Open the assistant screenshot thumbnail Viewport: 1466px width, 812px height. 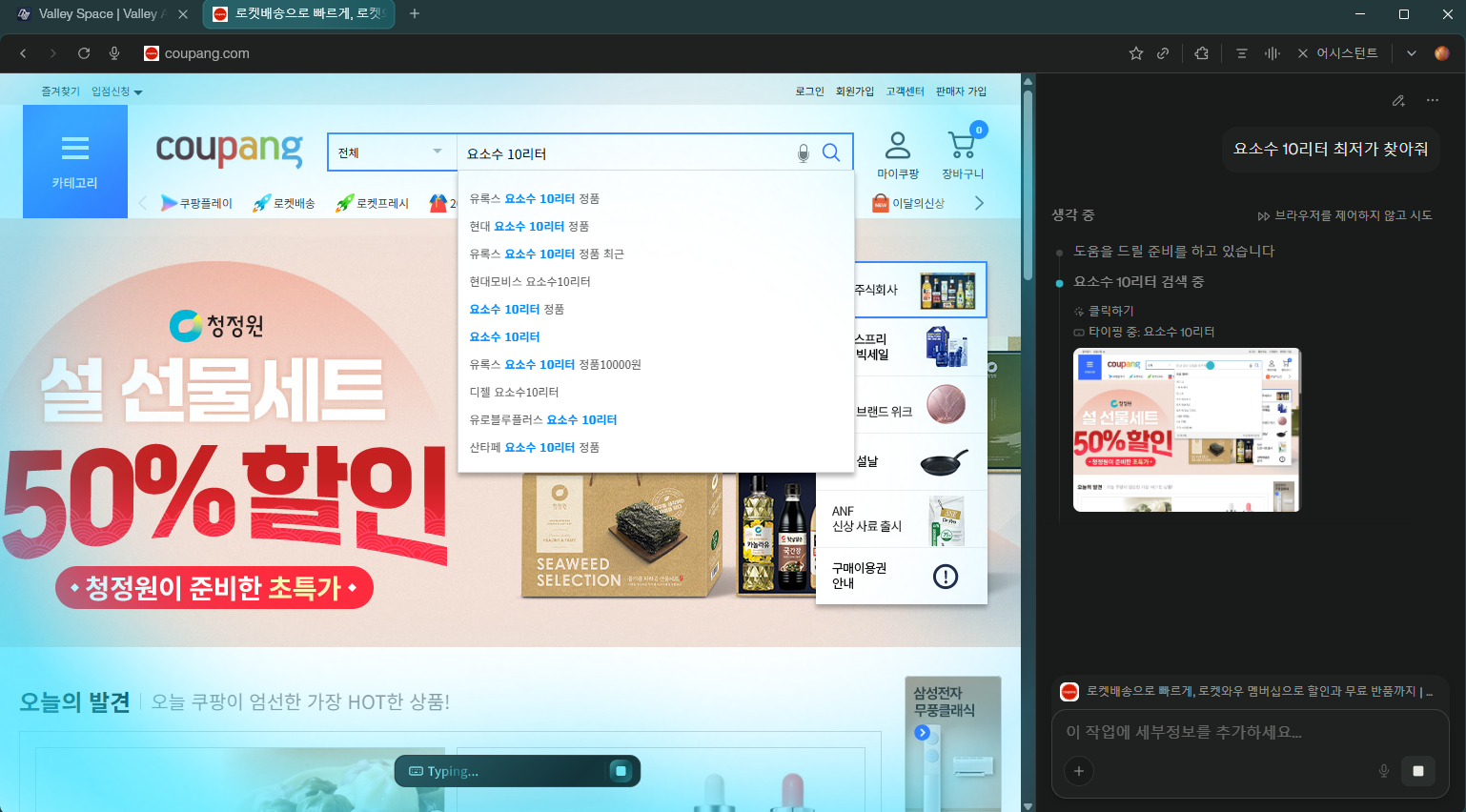click(1186, 430)
